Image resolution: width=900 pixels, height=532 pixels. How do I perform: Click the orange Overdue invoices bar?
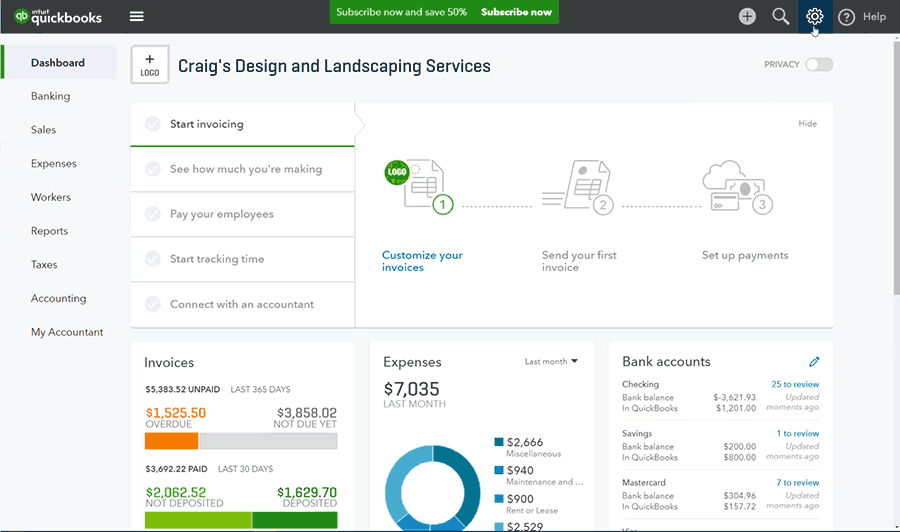pyautogui.click(x=171, y=441)
